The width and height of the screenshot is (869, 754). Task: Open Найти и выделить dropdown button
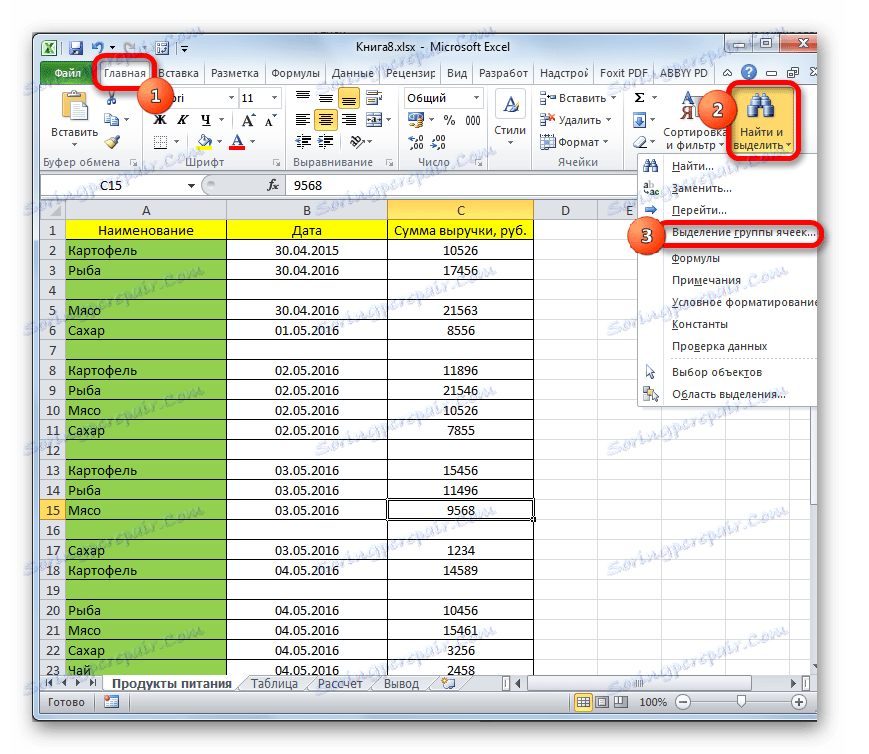click(761, 121)
